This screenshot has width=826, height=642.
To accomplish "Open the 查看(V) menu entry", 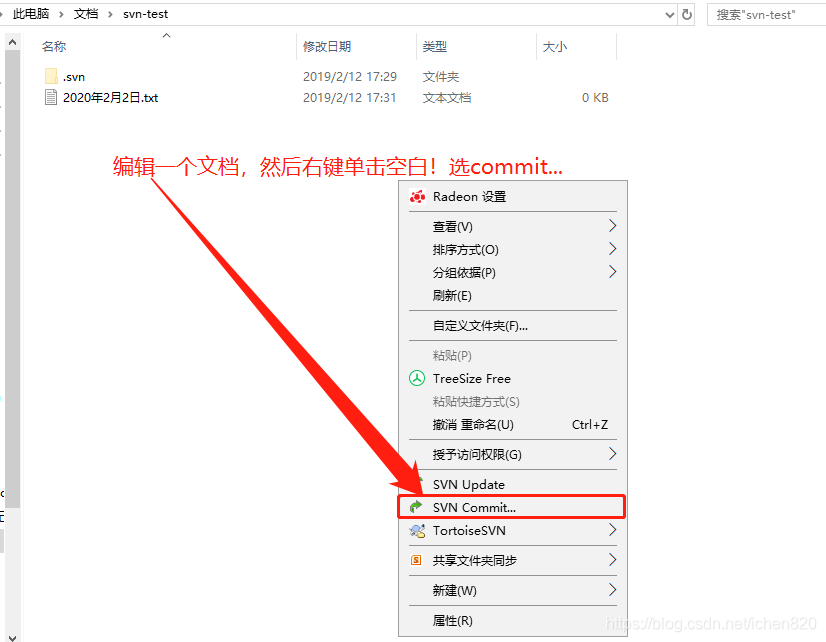I will click(x=513, y=226).
